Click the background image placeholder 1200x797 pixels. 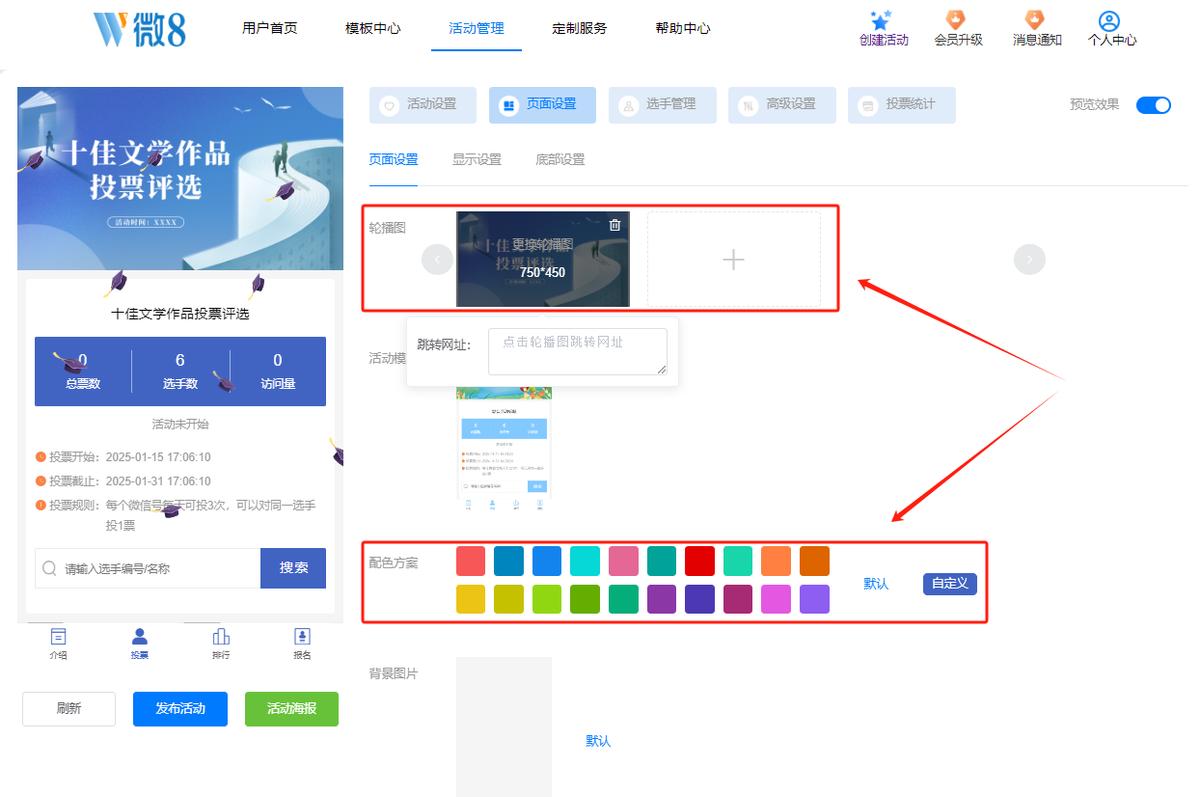pos(504,727)
